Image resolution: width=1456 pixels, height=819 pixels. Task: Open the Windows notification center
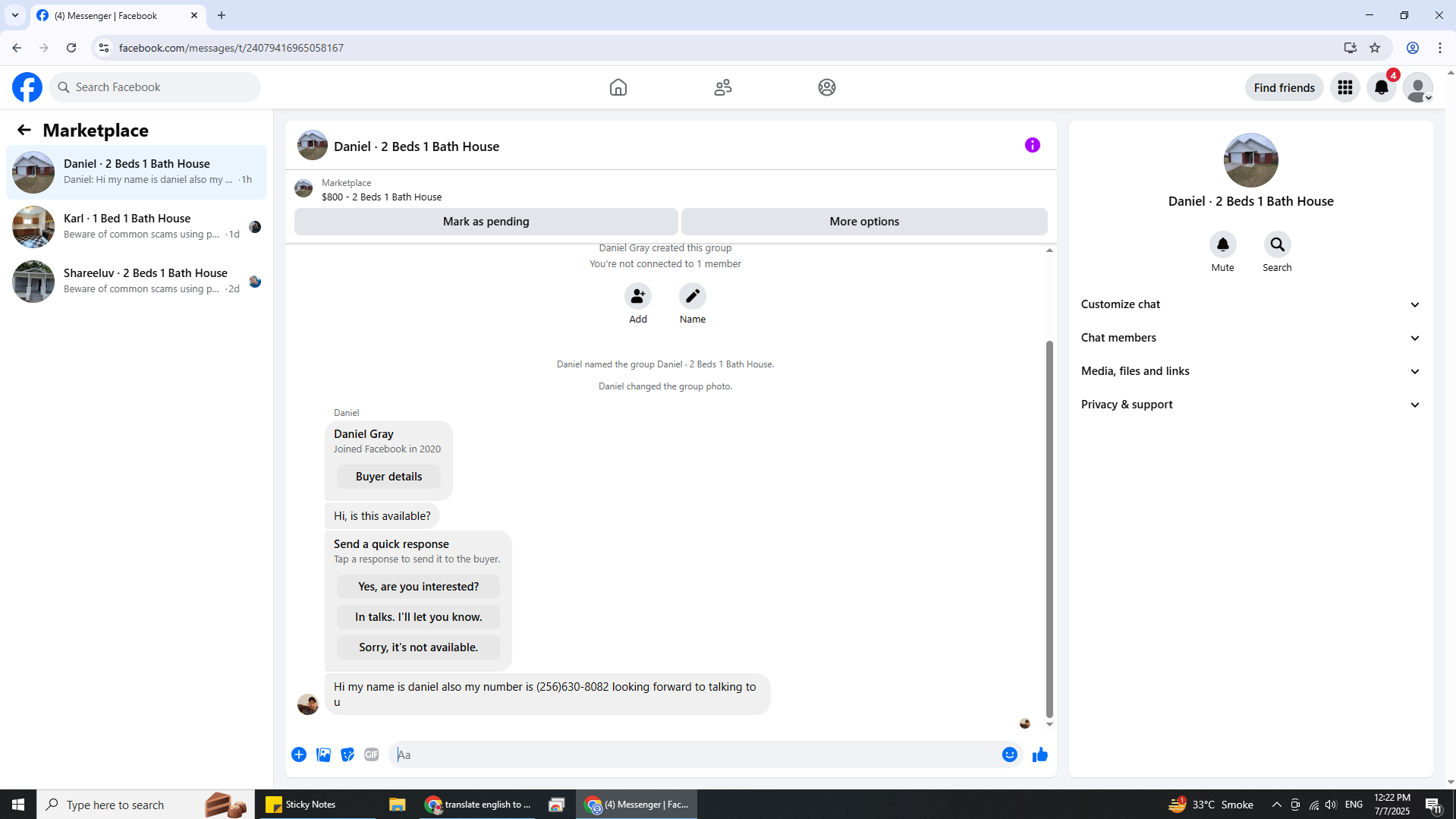[x=1433, y=805]
